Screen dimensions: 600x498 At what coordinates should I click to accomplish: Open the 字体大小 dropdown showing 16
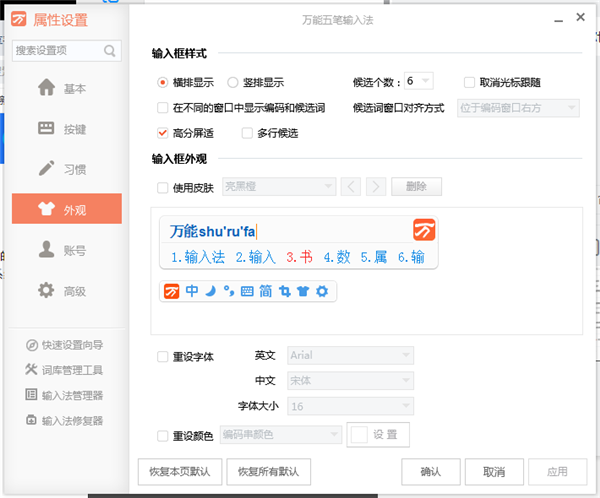351,406
